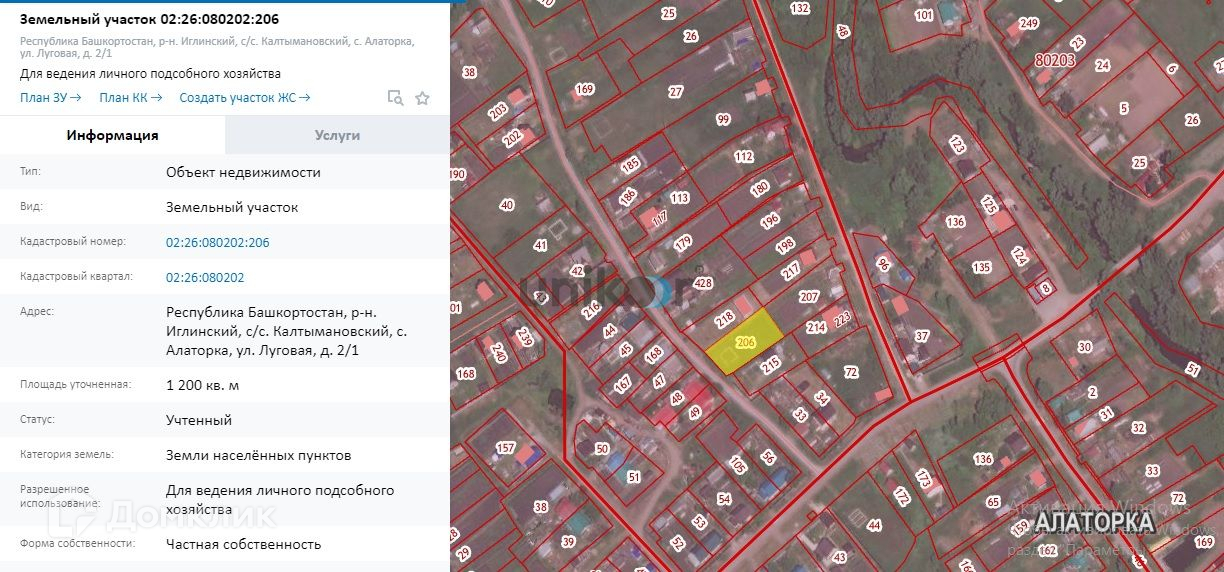Click the value Объект недвижимости
1224x572 pixels.
[243, 172]
